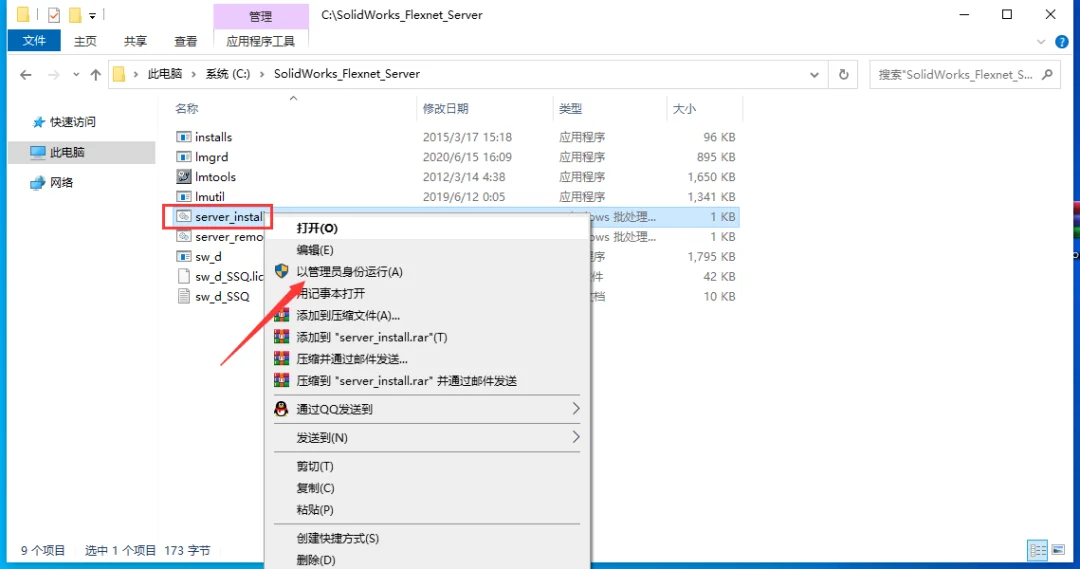1080x569 pixels.
Task: Click the QQ penguin icon in menu
Action: tap(281, 408)
